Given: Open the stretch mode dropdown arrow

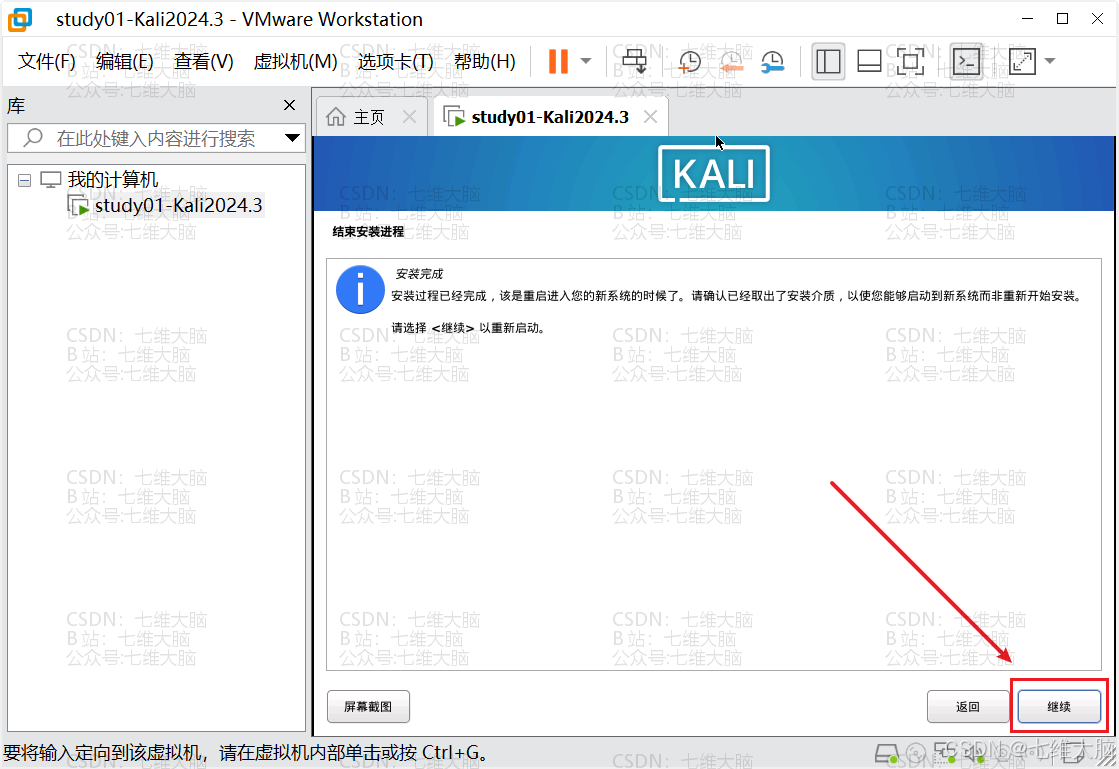Looking at the screenshot, I should tap(1050, 61).
